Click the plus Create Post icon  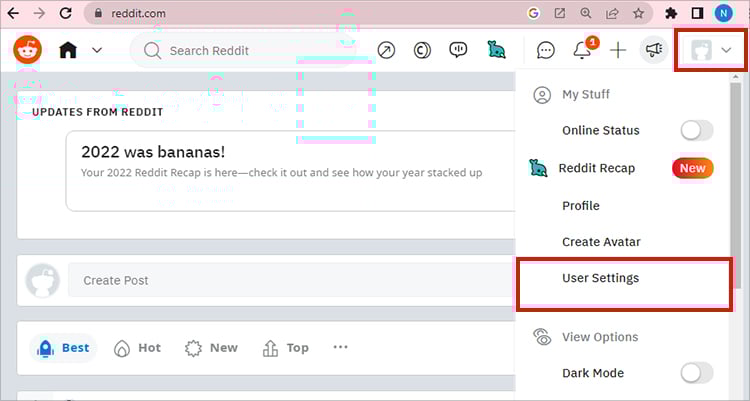(x=618, y=50)
